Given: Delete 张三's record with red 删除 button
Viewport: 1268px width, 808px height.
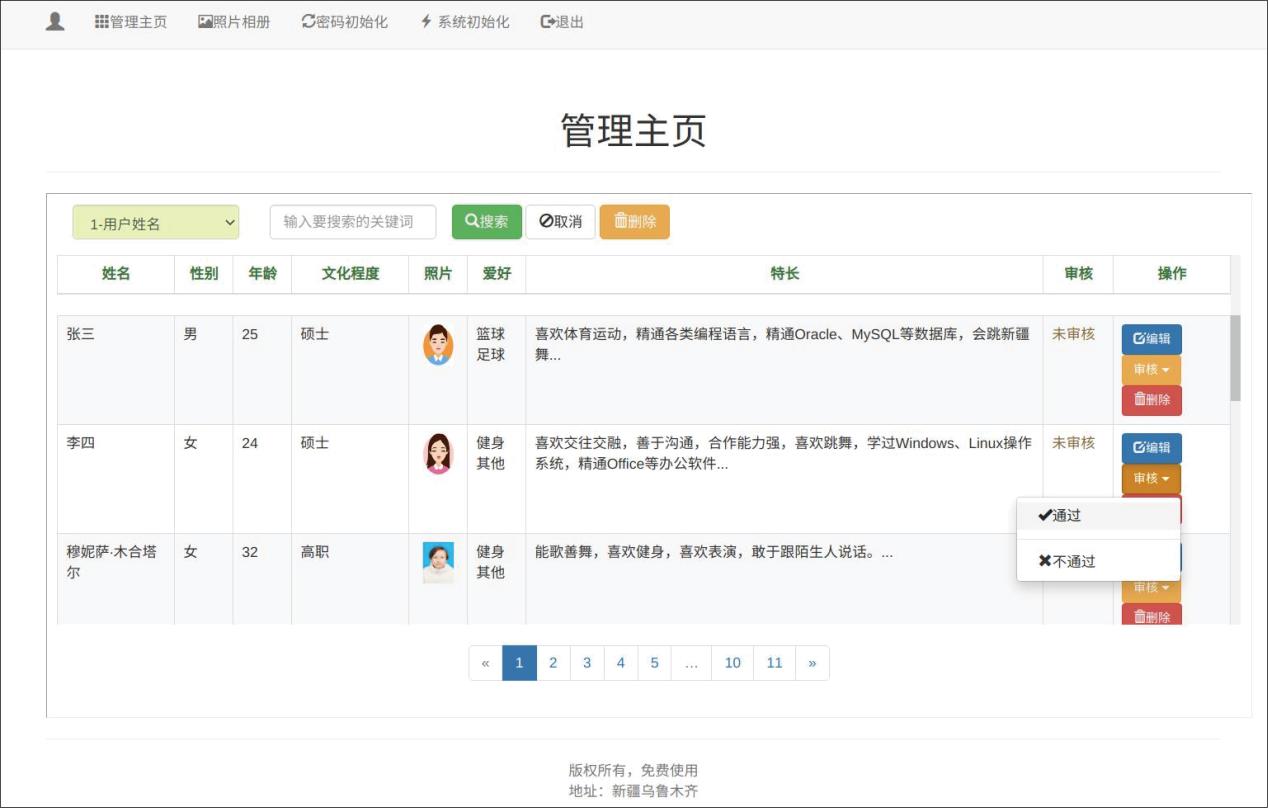Looking at the screenshot, I should click(1151, 400).
